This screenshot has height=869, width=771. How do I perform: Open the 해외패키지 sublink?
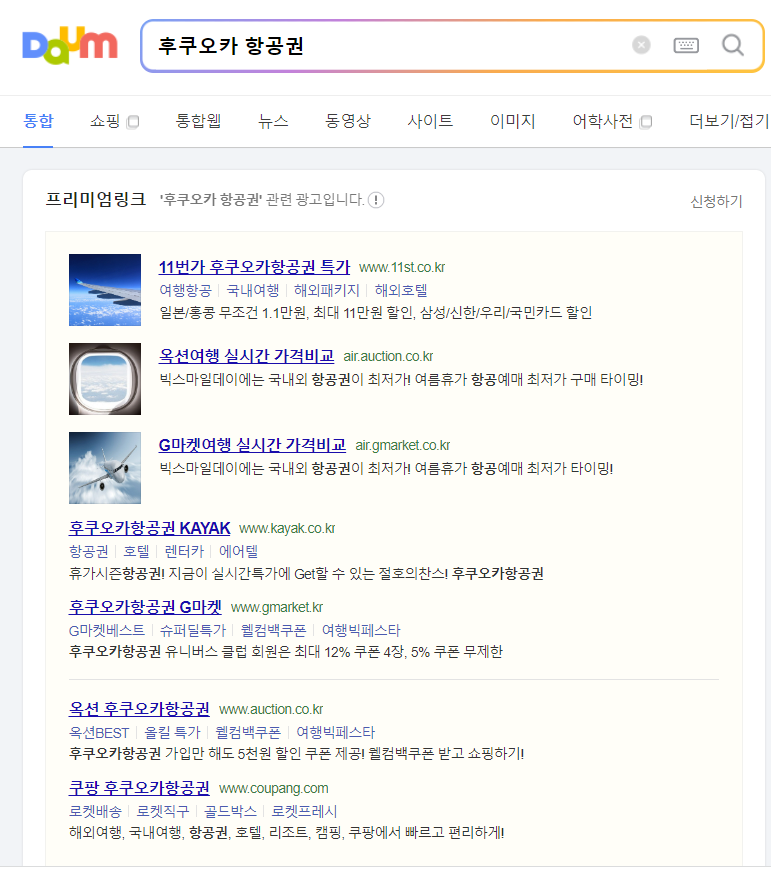(327, 290)
